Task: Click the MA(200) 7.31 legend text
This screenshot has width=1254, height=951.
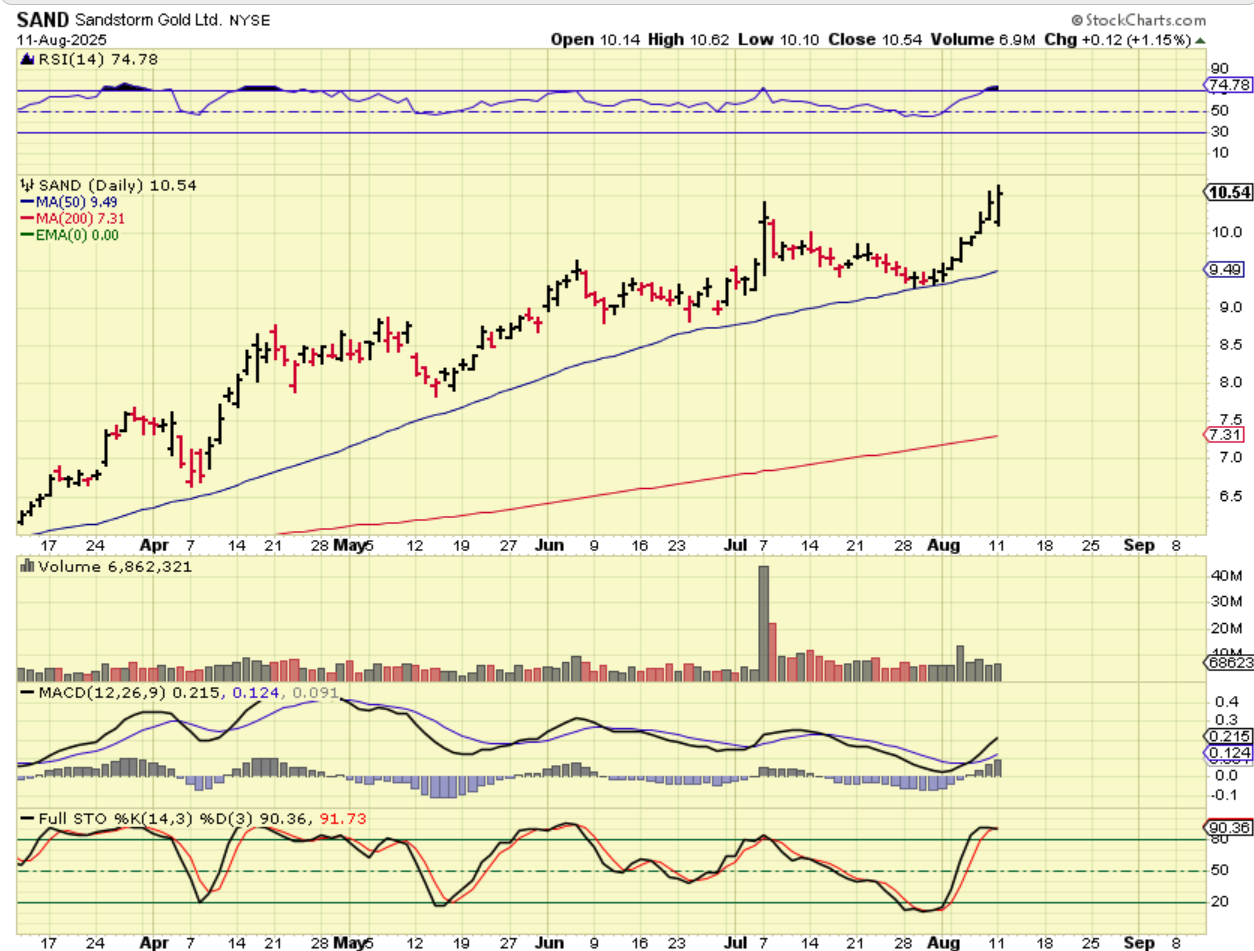Action: click(x=82, y=218)
